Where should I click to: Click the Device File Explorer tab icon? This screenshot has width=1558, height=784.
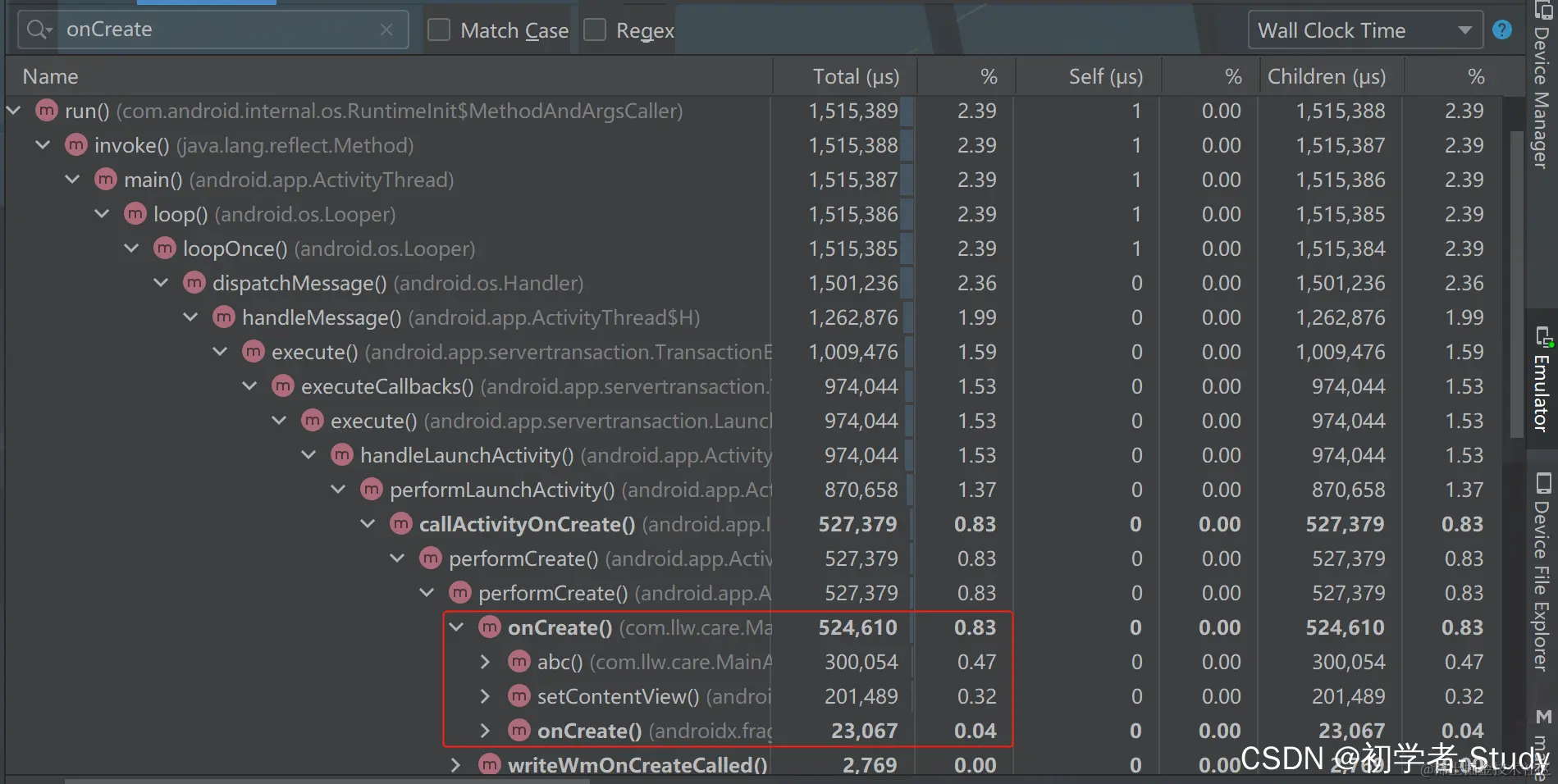click(1543, 482)
